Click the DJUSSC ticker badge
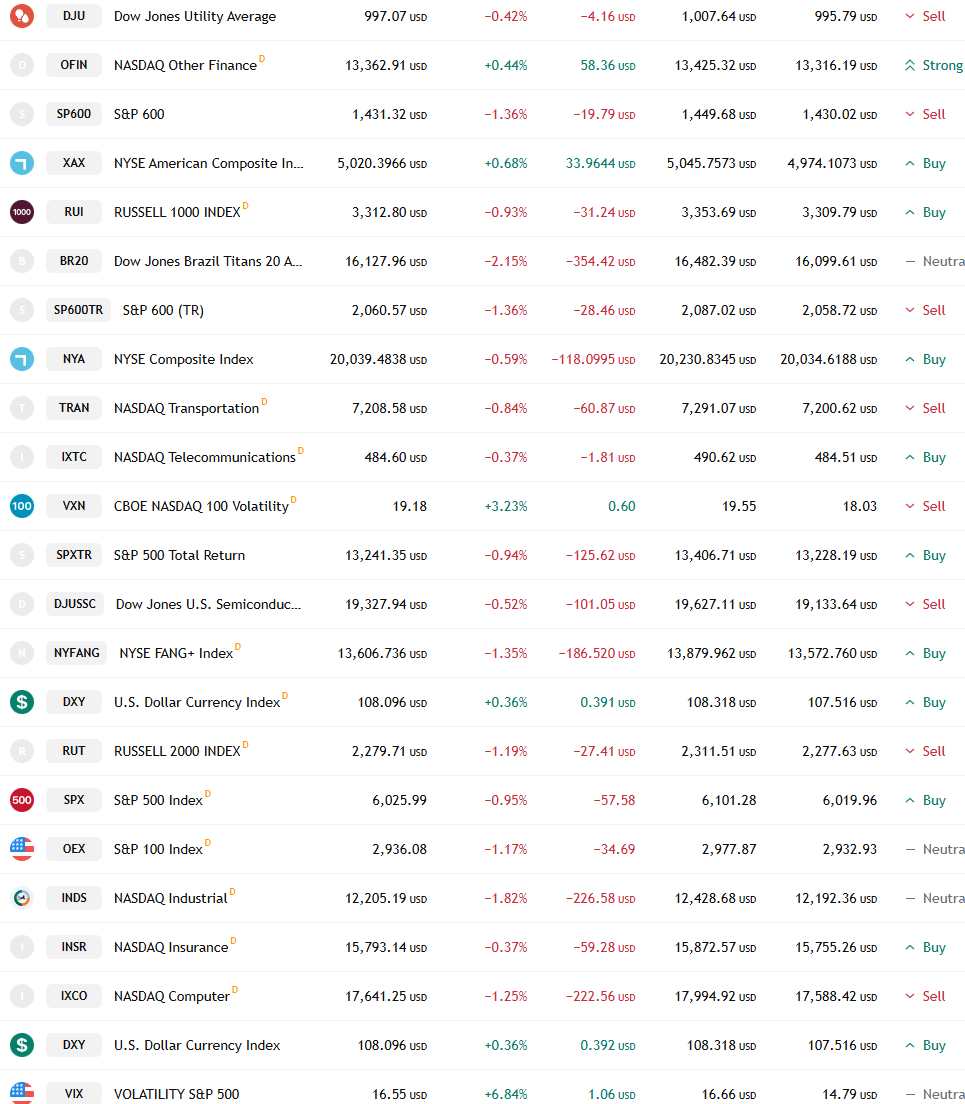Screen dimensions: 965x1104 tap(75, 603)
